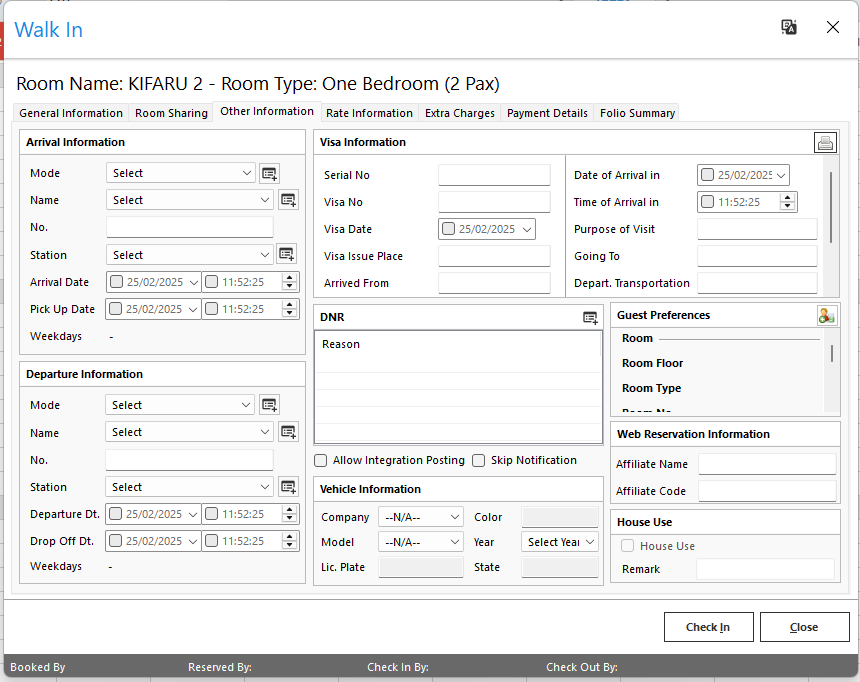The width and height of the screenshot is (860, 682).
Task: Click add icon beside Arrival Name dropdown
Action: [288, 200]
